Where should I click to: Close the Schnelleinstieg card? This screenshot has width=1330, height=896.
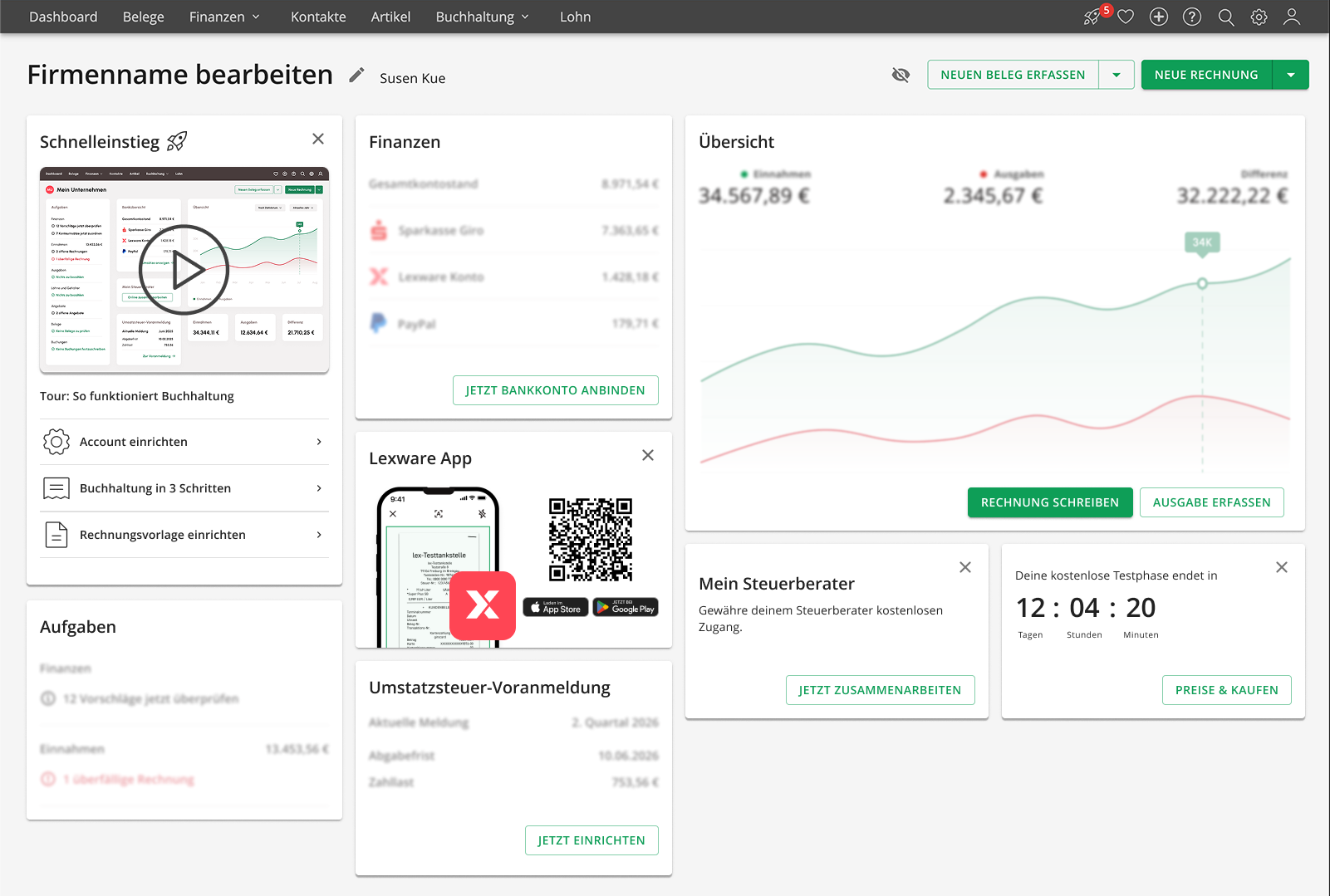pos(318,139)
